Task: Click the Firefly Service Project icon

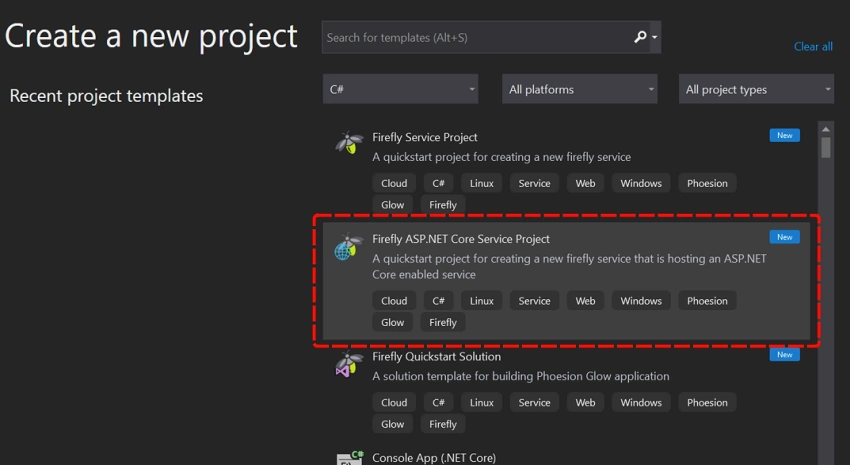Action: [349, 142]
